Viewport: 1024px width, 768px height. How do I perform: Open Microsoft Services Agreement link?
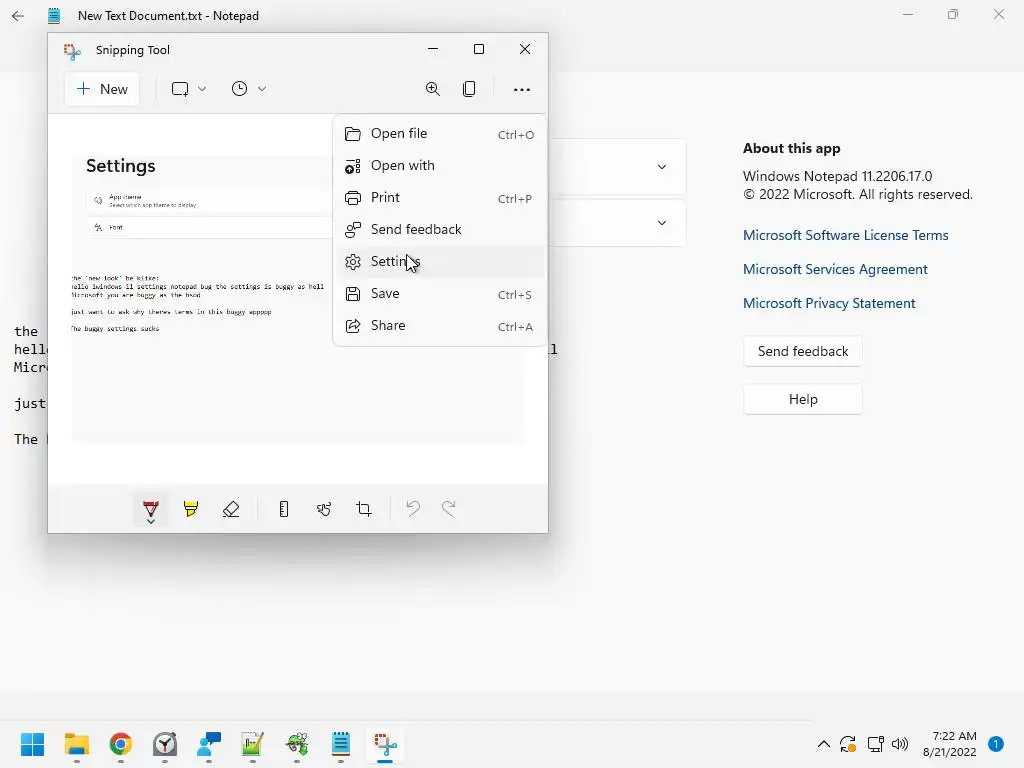[835, 270]
